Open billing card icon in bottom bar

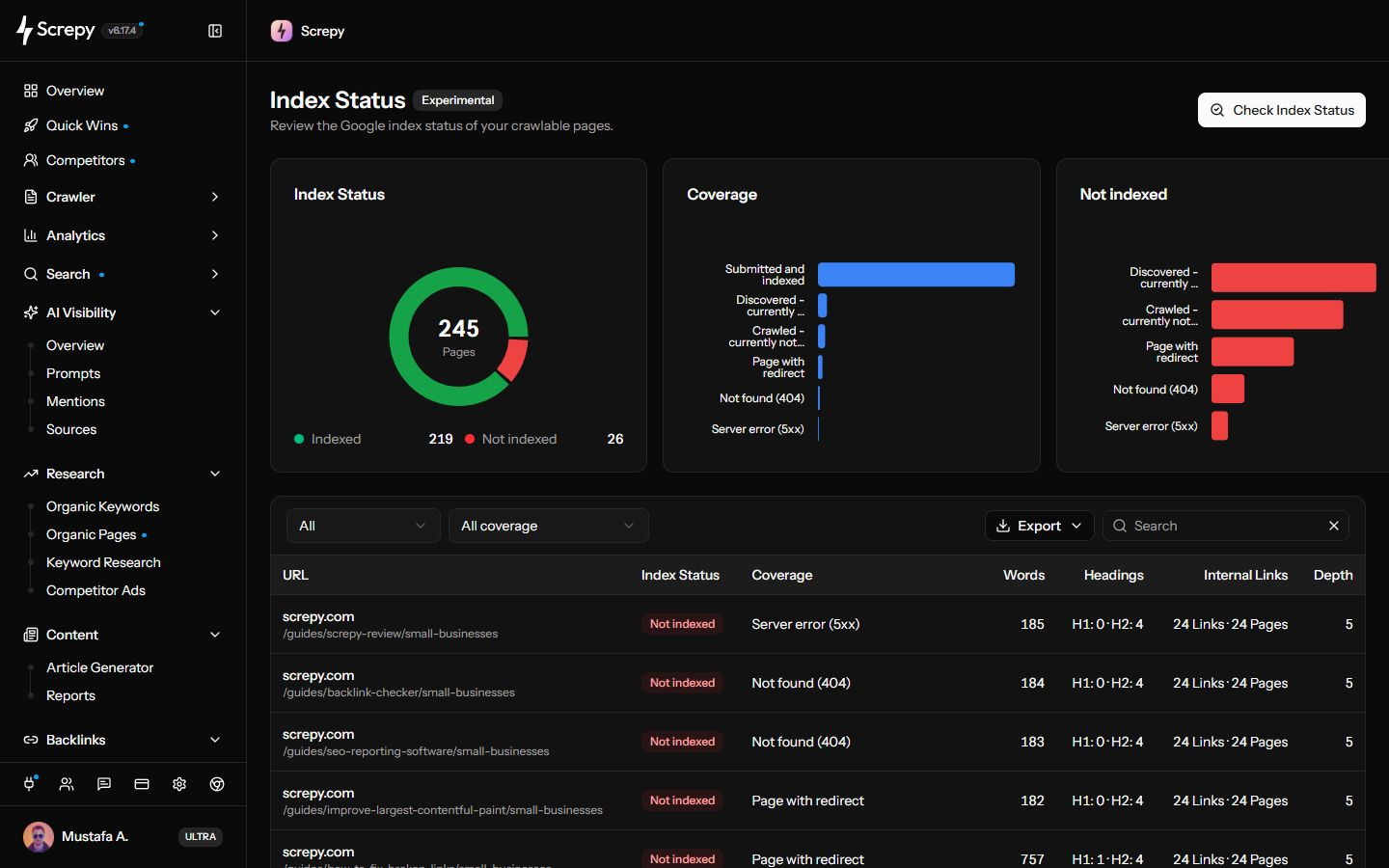point(142,784)
